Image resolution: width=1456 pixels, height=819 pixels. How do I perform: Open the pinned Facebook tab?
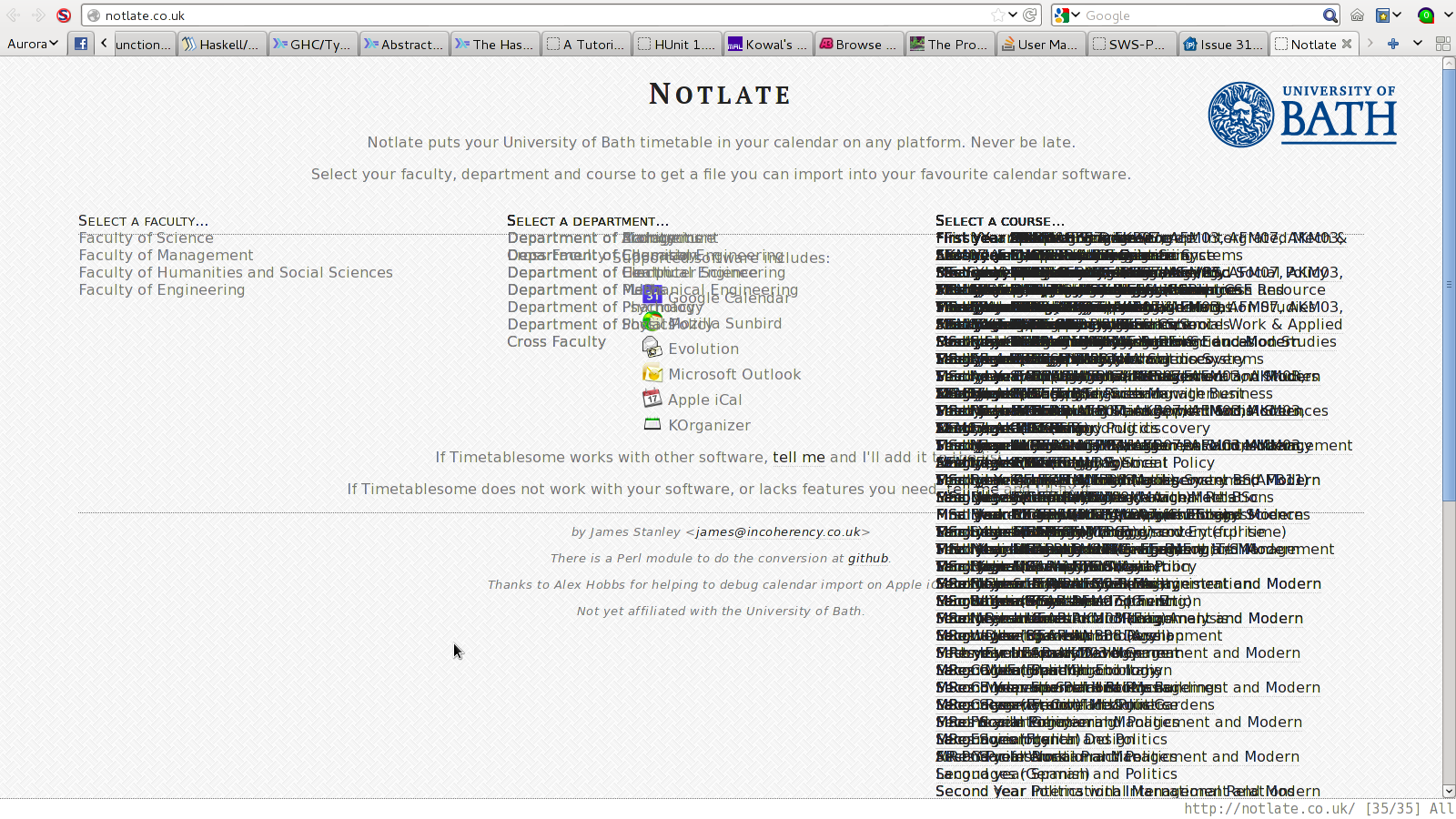(x=81, y=44)
